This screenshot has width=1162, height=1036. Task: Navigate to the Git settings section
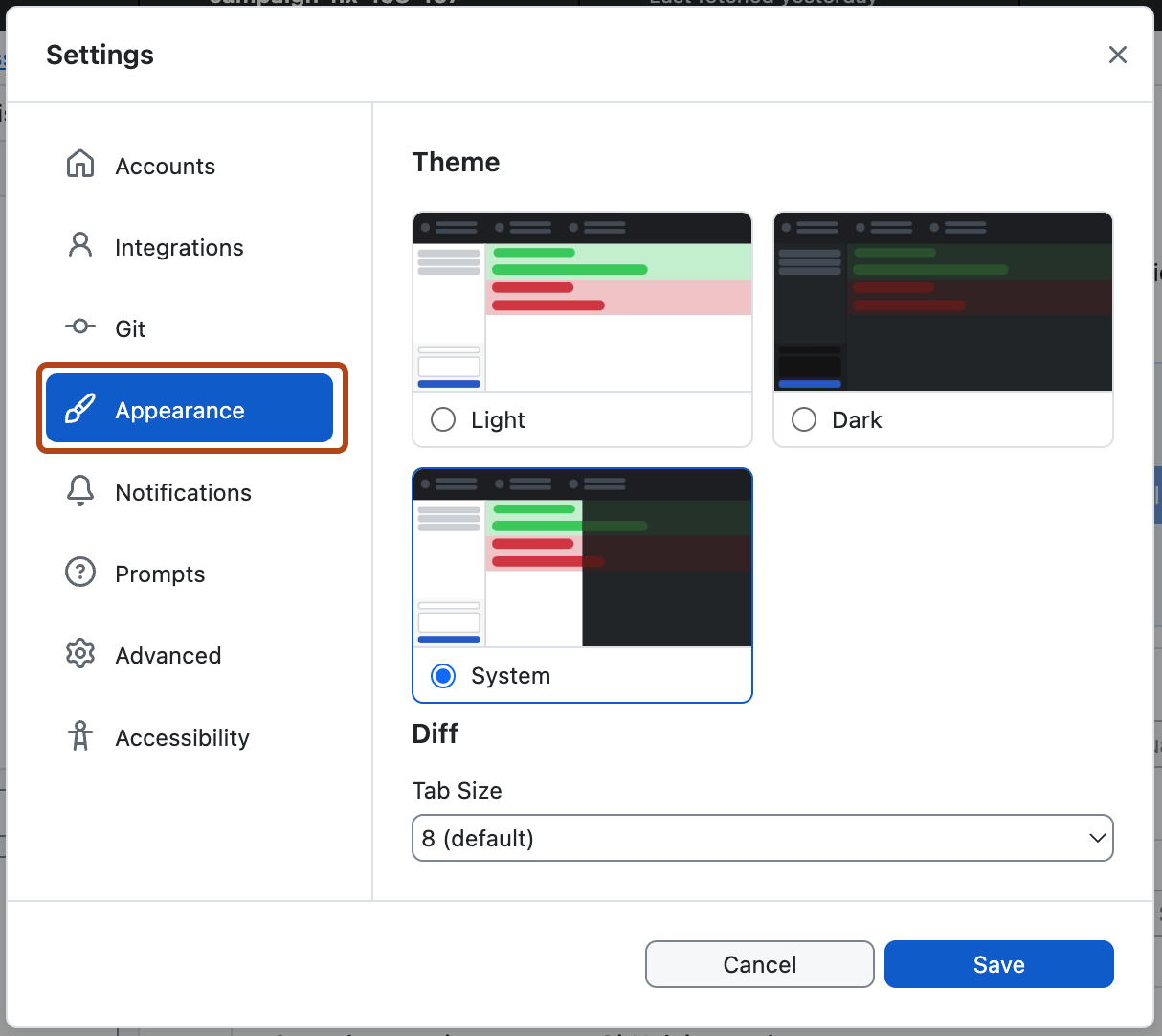[129, 327]
